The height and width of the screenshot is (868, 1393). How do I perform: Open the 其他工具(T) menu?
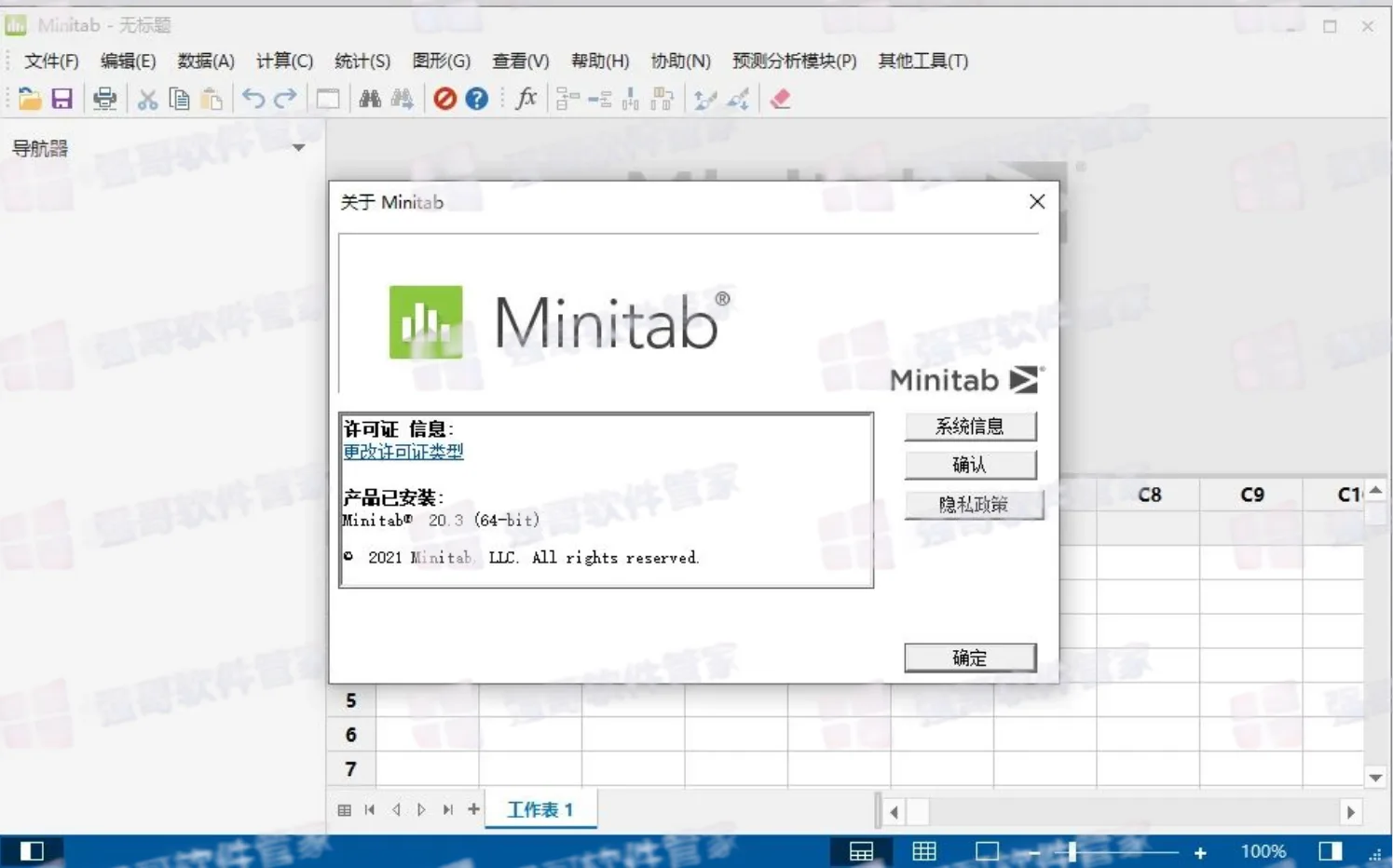tap(922, 61)
